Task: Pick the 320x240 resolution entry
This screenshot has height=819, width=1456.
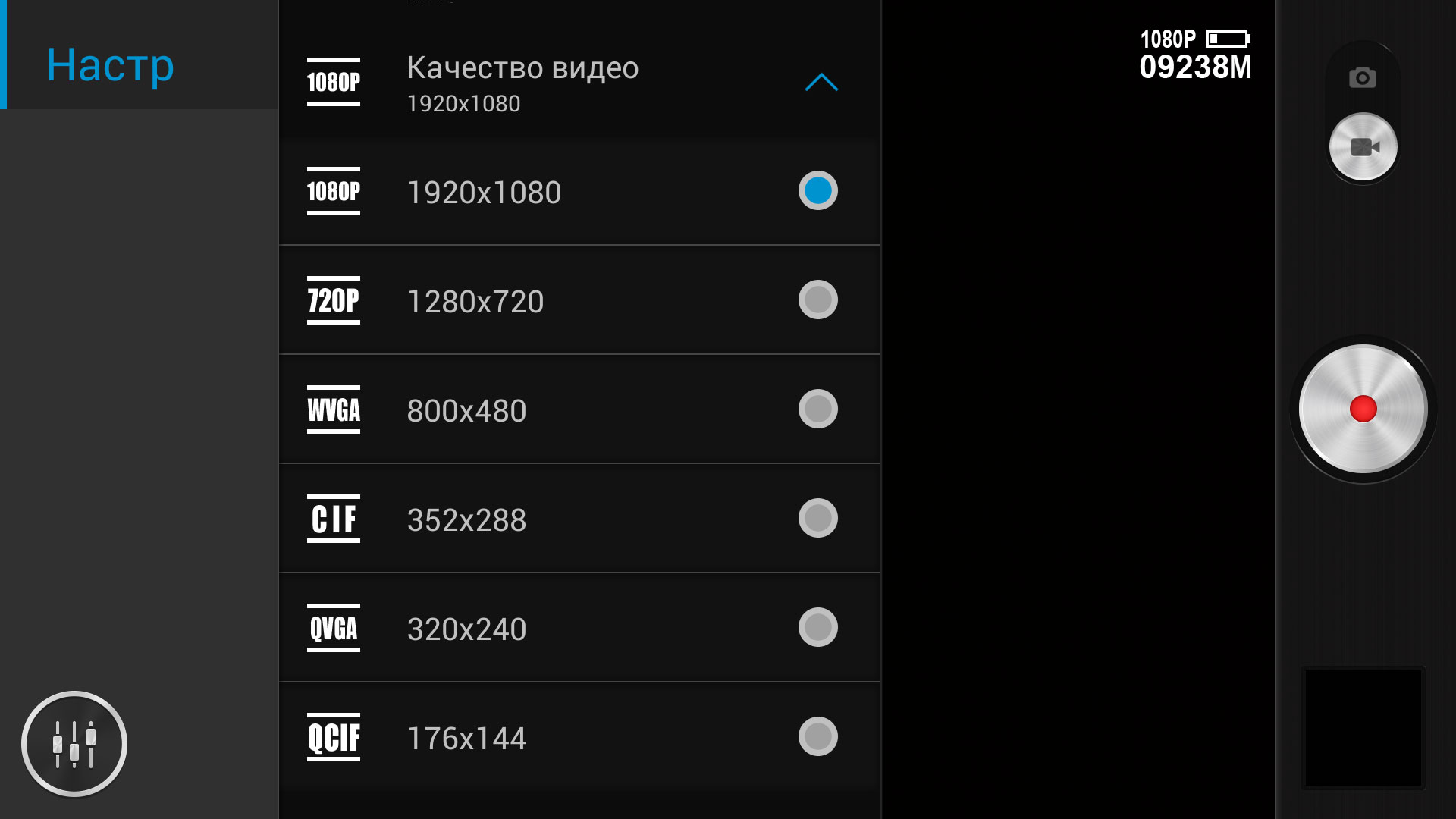Action: [x=579, y=628]
